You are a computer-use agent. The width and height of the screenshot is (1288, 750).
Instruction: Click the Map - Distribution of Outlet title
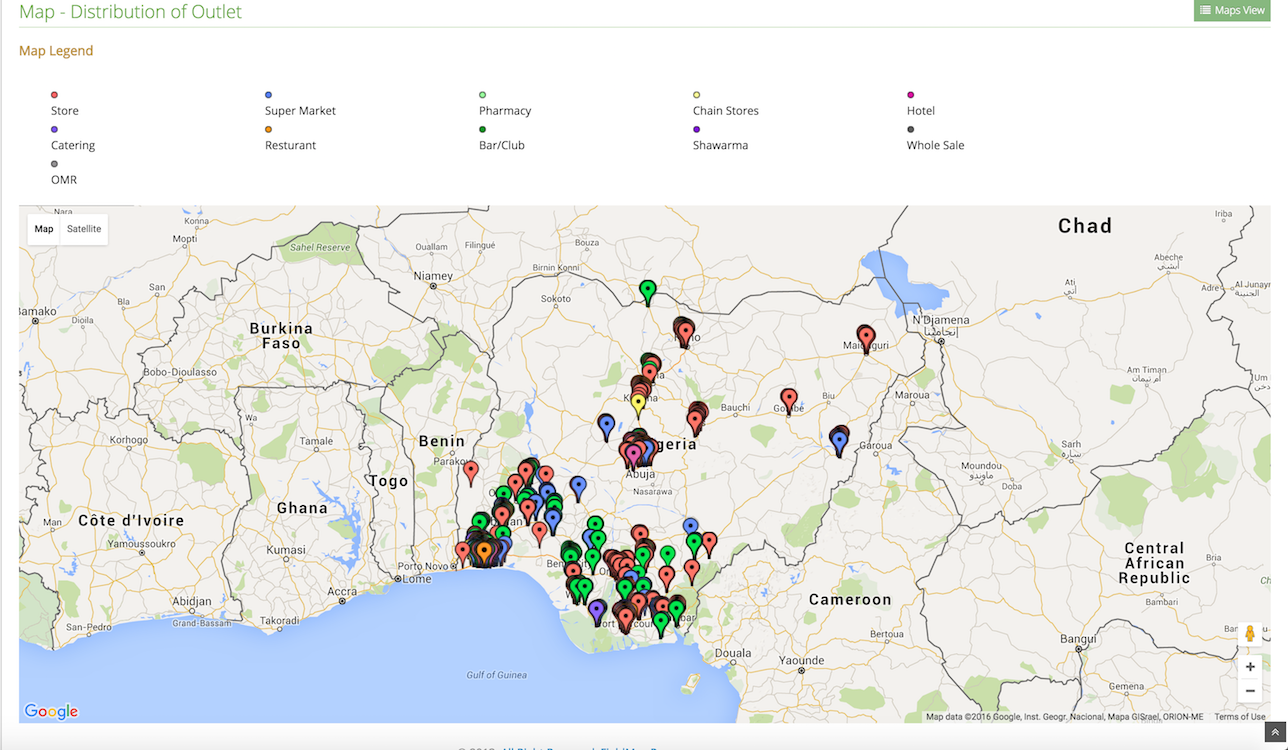pos(130,12)
